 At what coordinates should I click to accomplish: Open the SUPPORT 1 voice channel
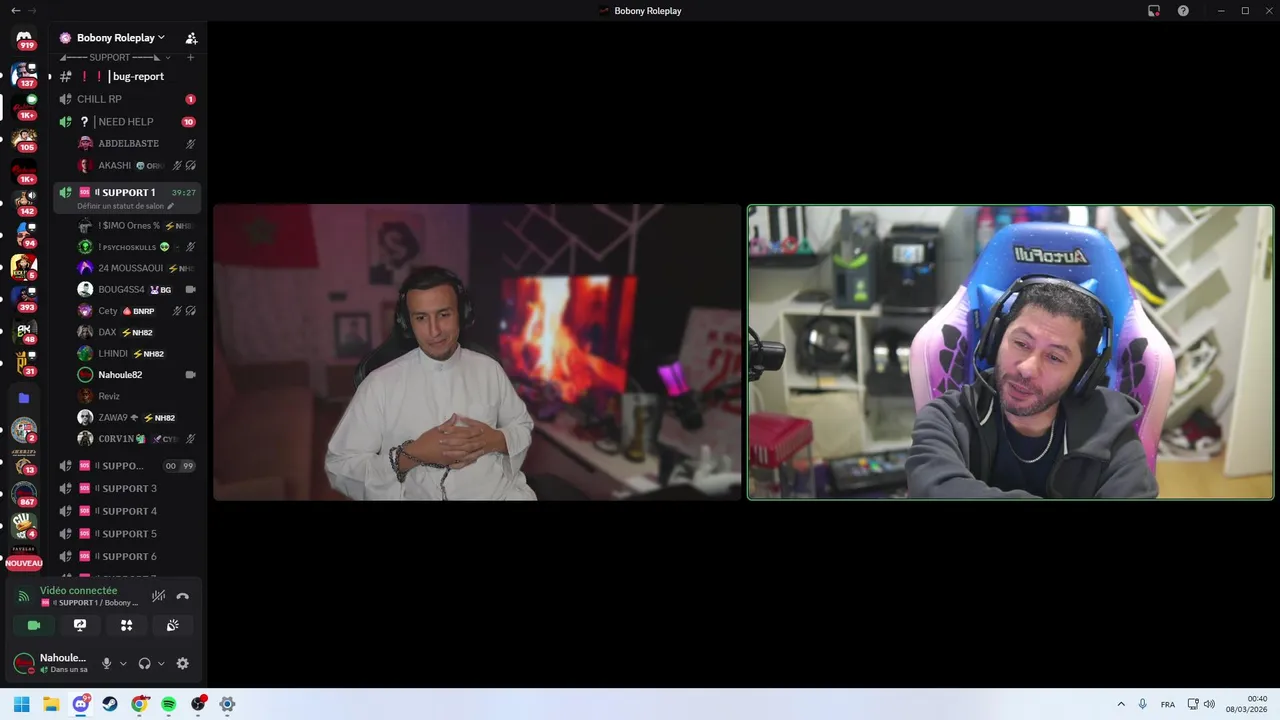[127, 192]
